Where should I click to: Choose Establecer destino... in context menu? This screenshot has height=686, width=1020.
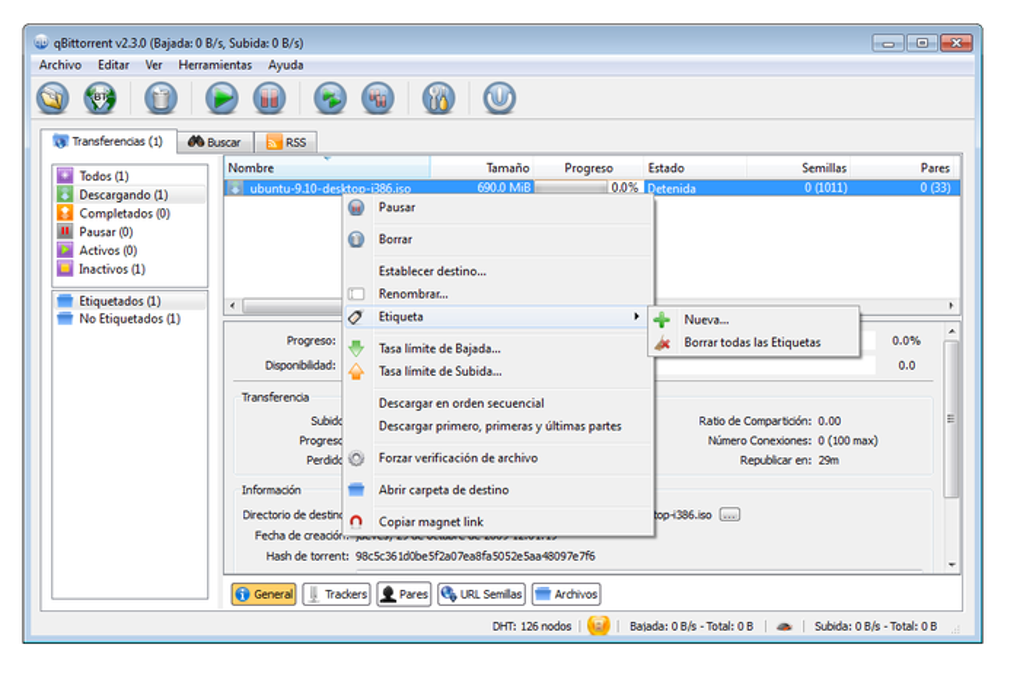(498, 271)
